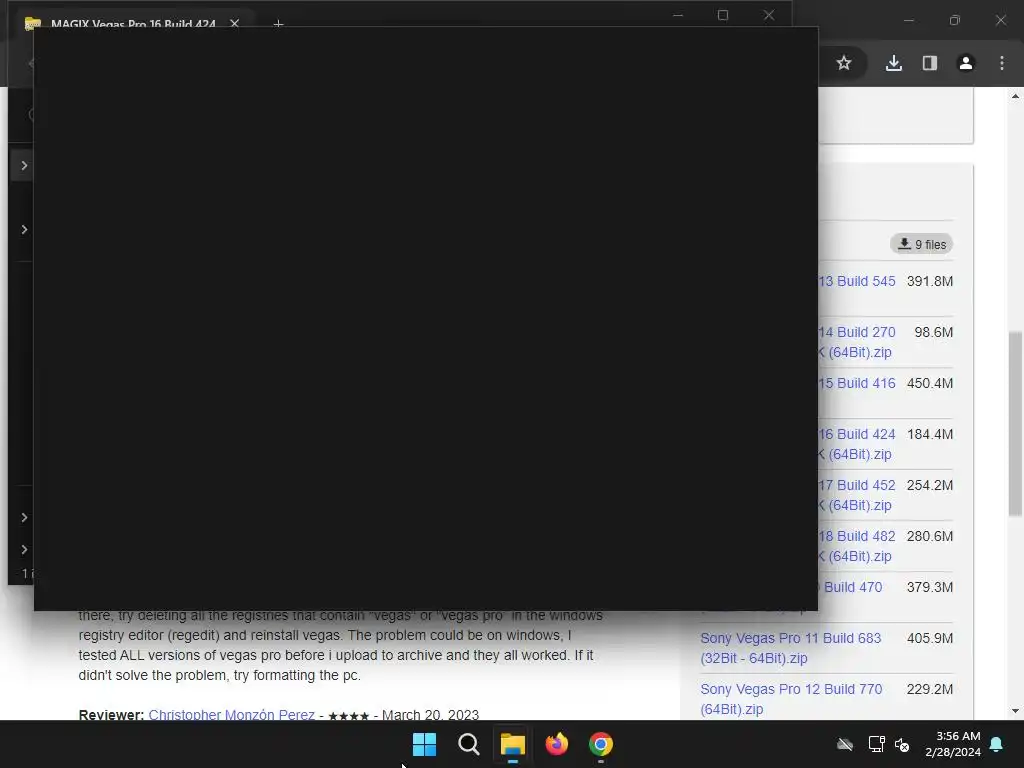Click the 391.8M file size text

tap(930, 281)
